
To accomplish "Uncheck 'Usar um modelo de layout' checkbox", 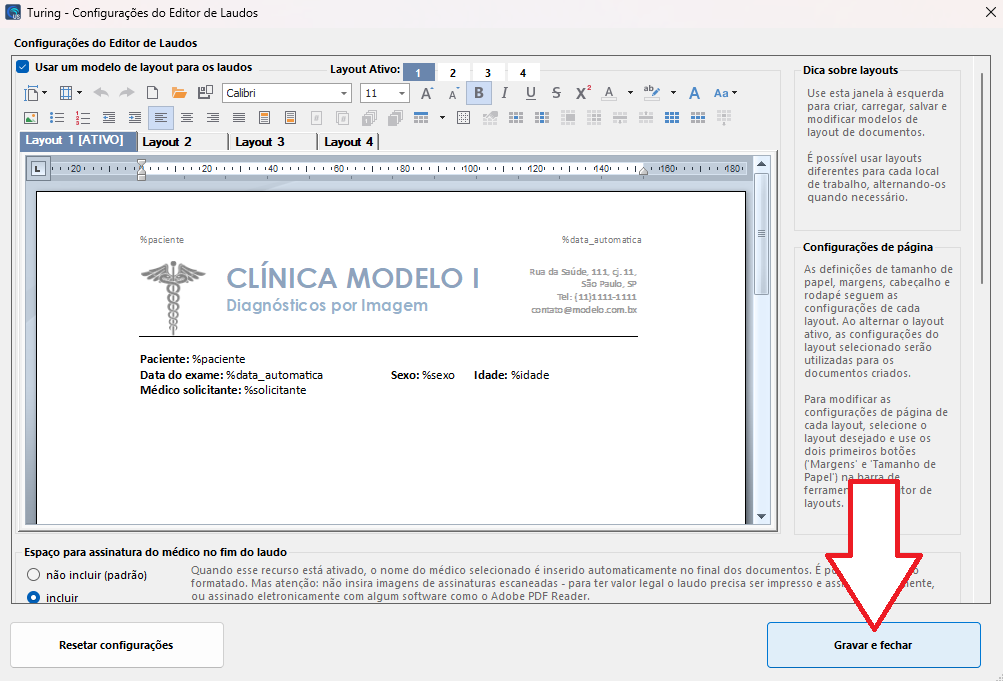I will pyautogui.click(x=23, y=67).
